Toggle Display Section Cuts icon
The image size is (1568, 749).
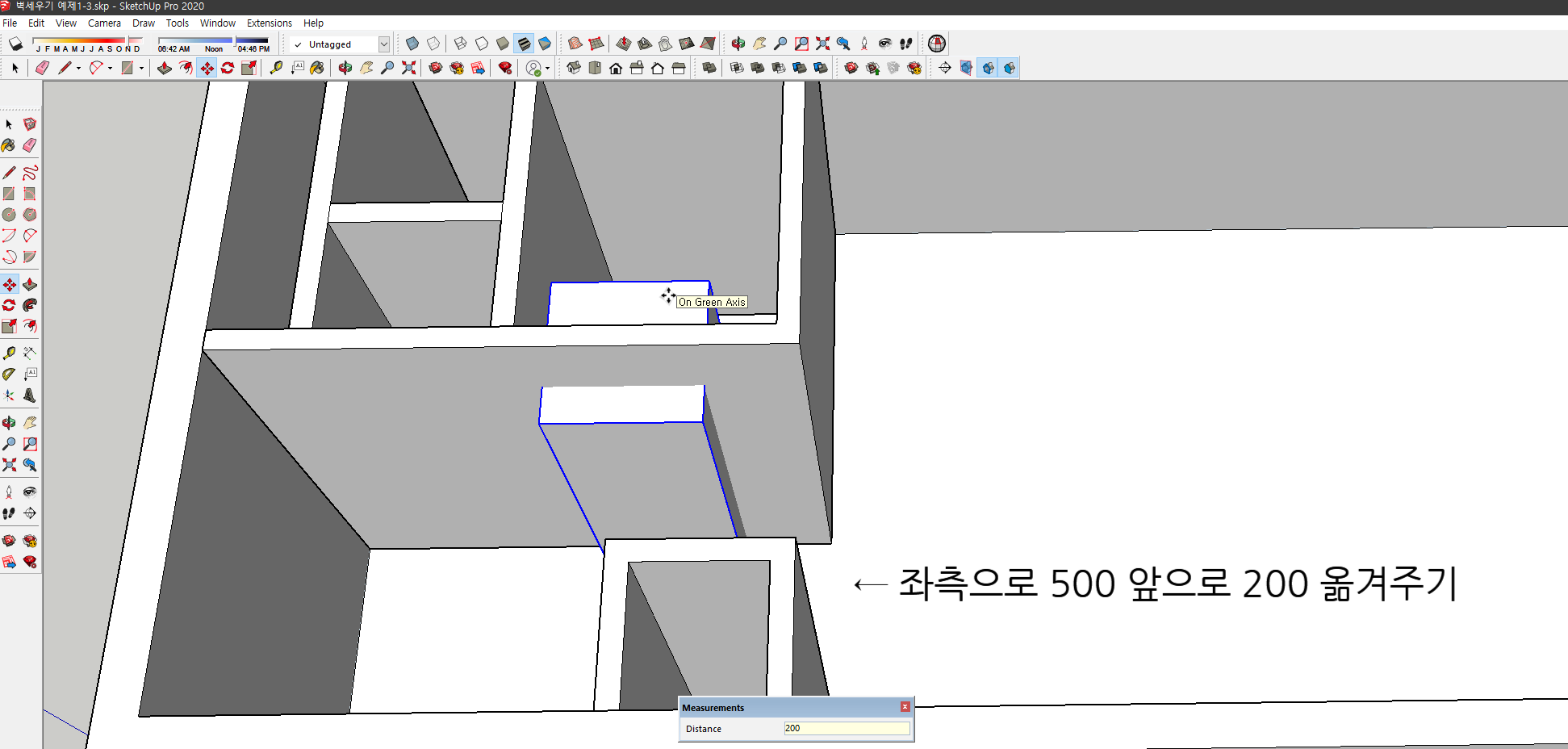(x=988, y=68)
